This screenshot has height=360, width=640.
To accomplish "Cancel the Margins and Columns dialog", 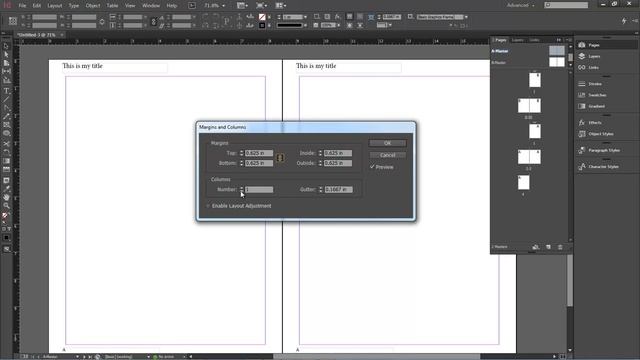I will (x=387, y=155).
